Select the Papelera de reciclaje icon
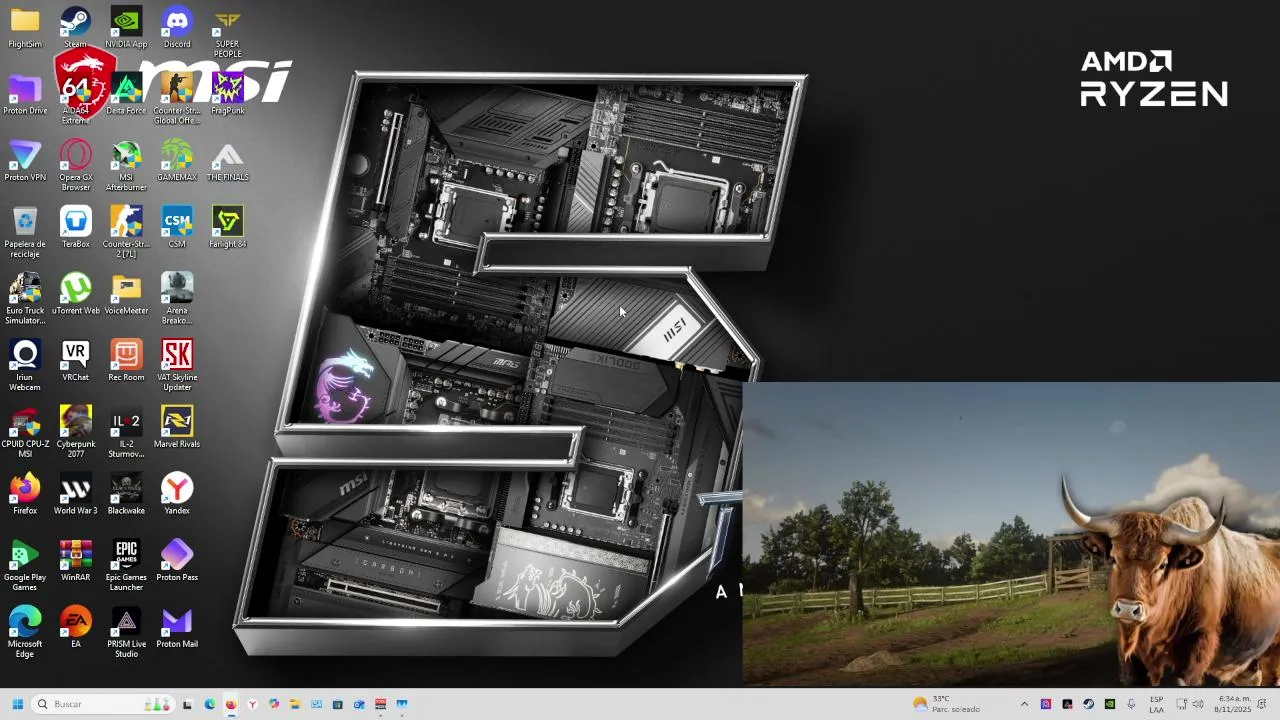1280x720 pixels. point(25,233)
